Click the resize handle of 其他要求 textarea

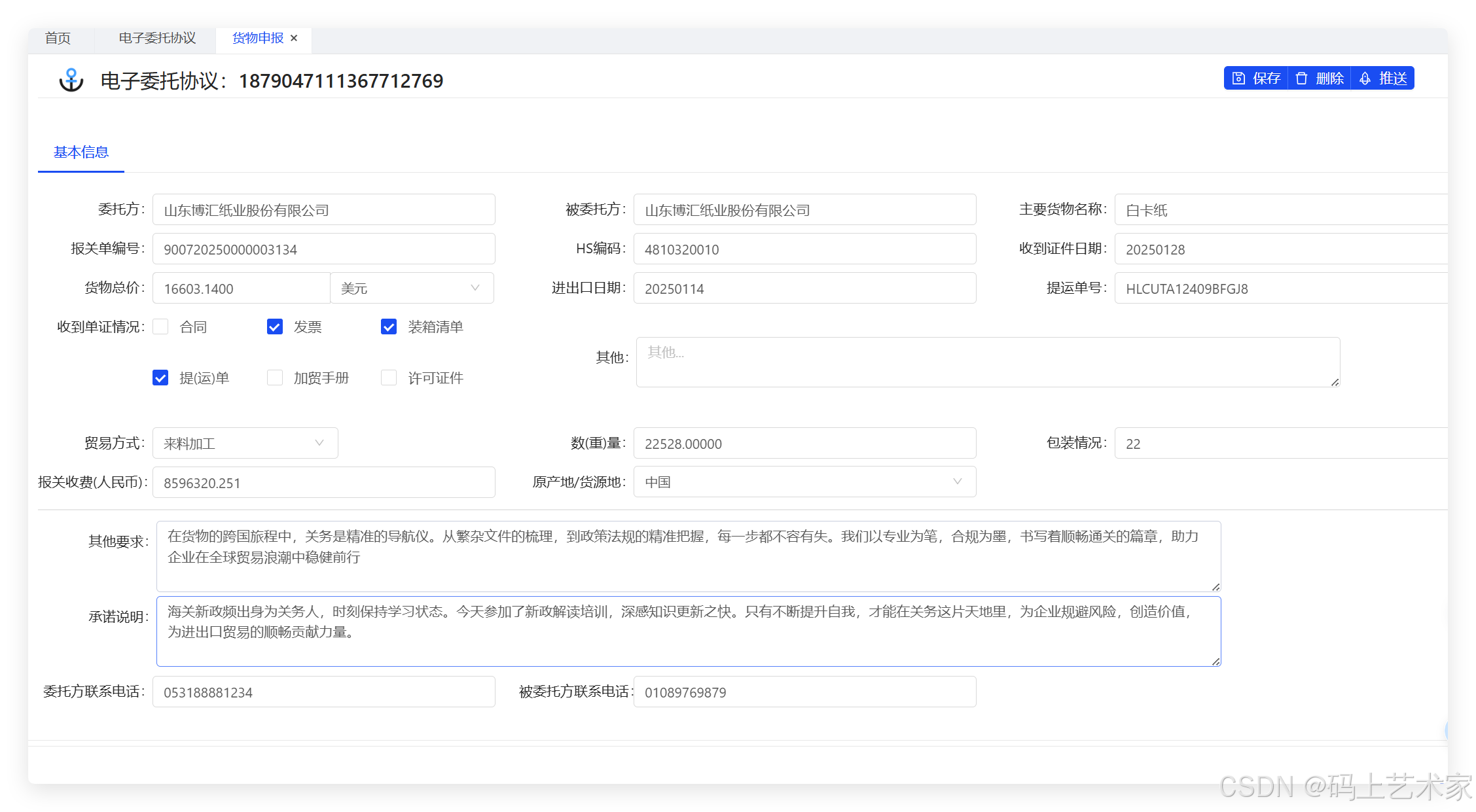[x=1215, y=586]
